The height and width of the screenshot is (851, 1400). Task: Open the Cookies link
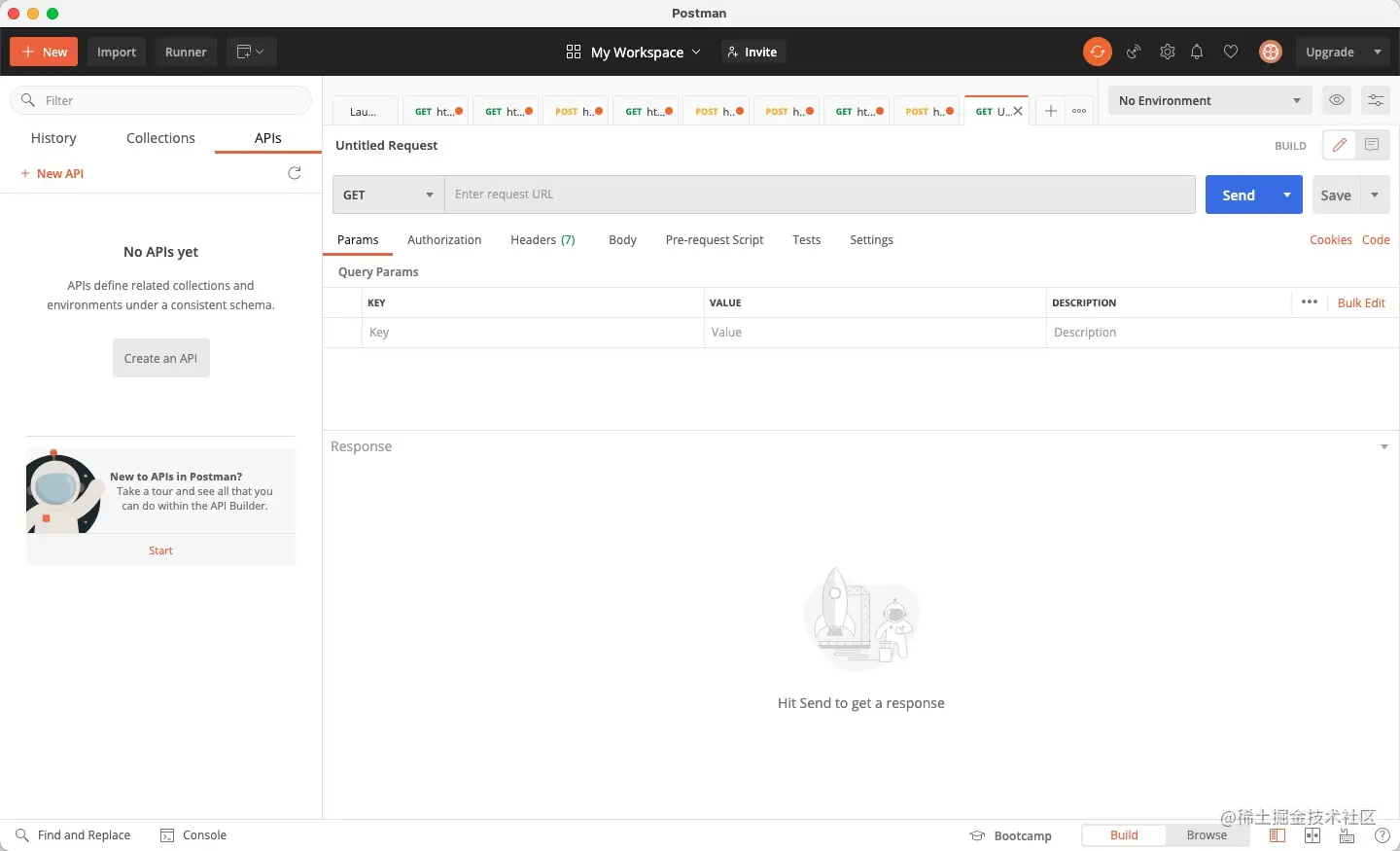(x=1330, y=240)
